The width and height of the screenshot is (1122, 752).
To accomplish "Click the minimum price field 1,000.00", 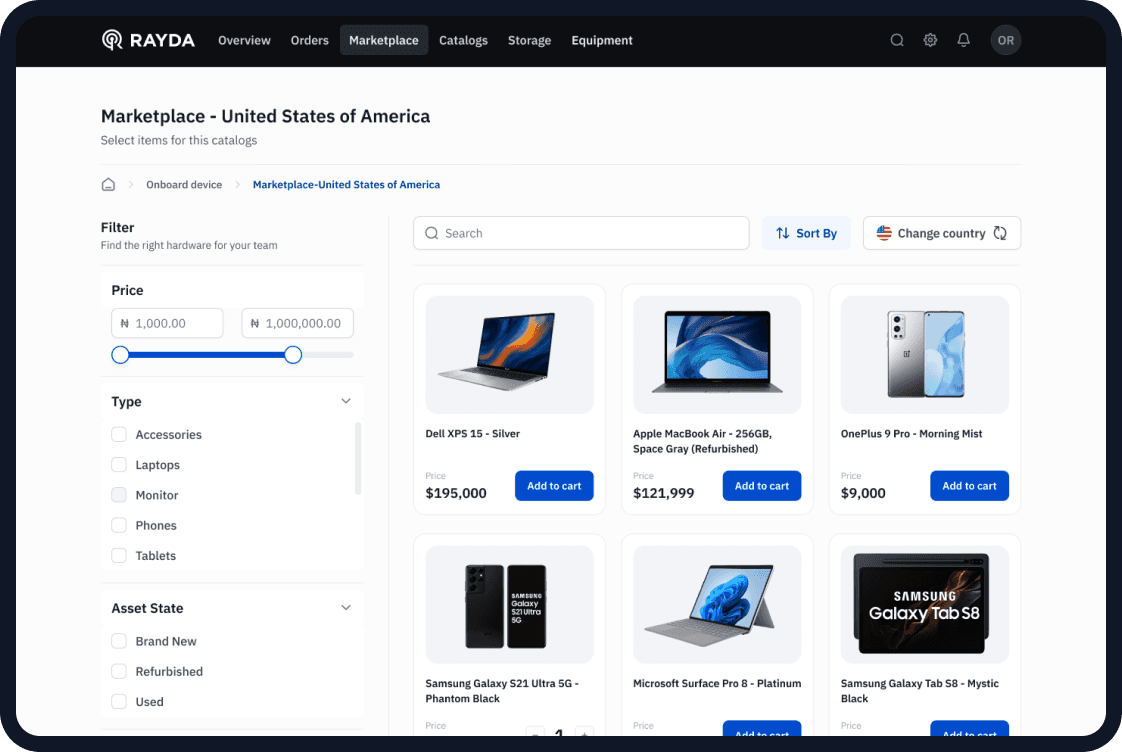I will click(x=167, y=323).
